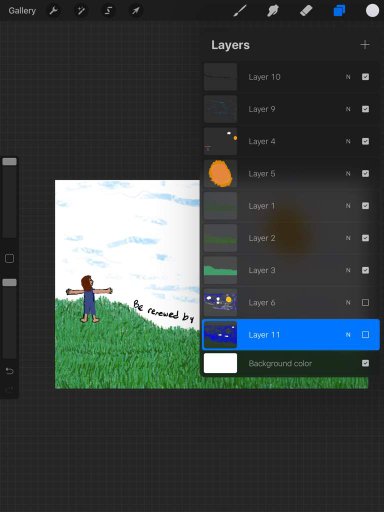The width and height of the screenshot is (384, 512).
Task: Show Layer 6 visibility checkbox
Action: click(365, 302)
